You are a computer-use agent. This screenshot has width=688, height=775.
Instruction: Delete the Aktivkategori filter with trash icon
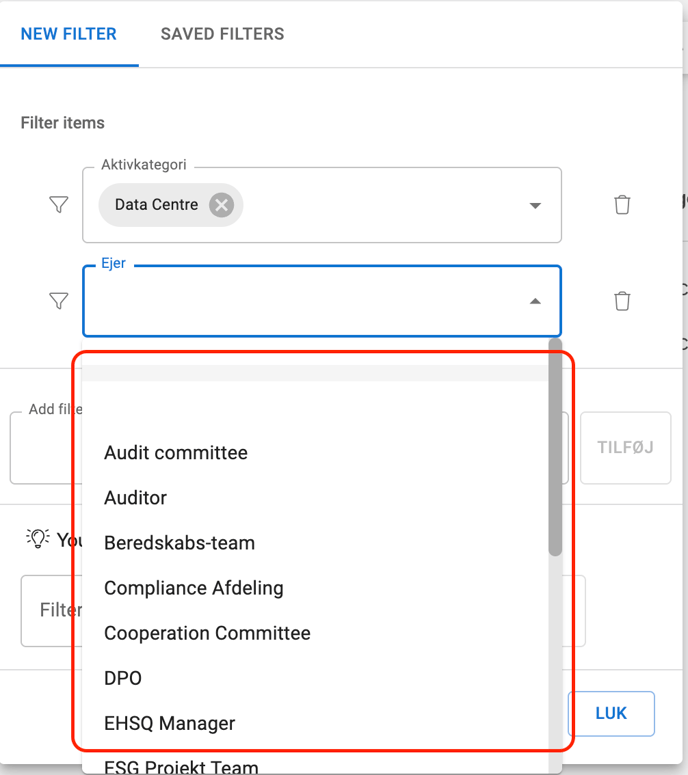(x=622, y=205)
